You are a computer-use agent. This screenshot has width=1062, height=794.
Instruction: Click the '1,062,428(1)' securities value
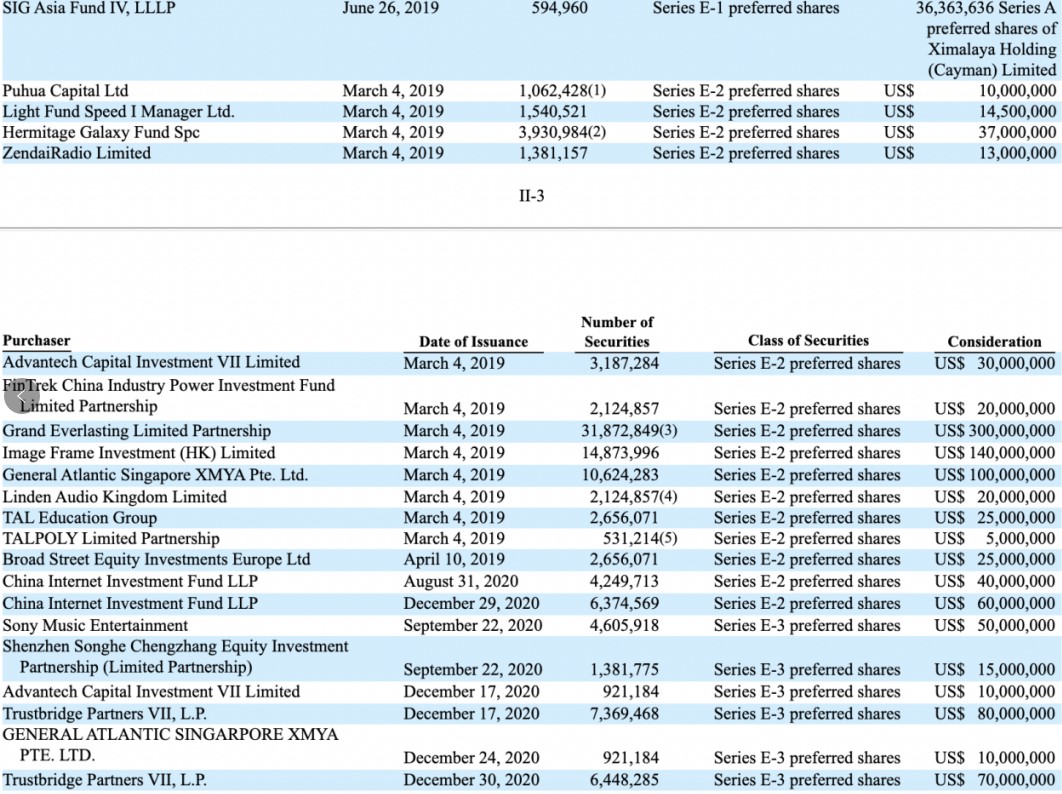coord(562,91)
